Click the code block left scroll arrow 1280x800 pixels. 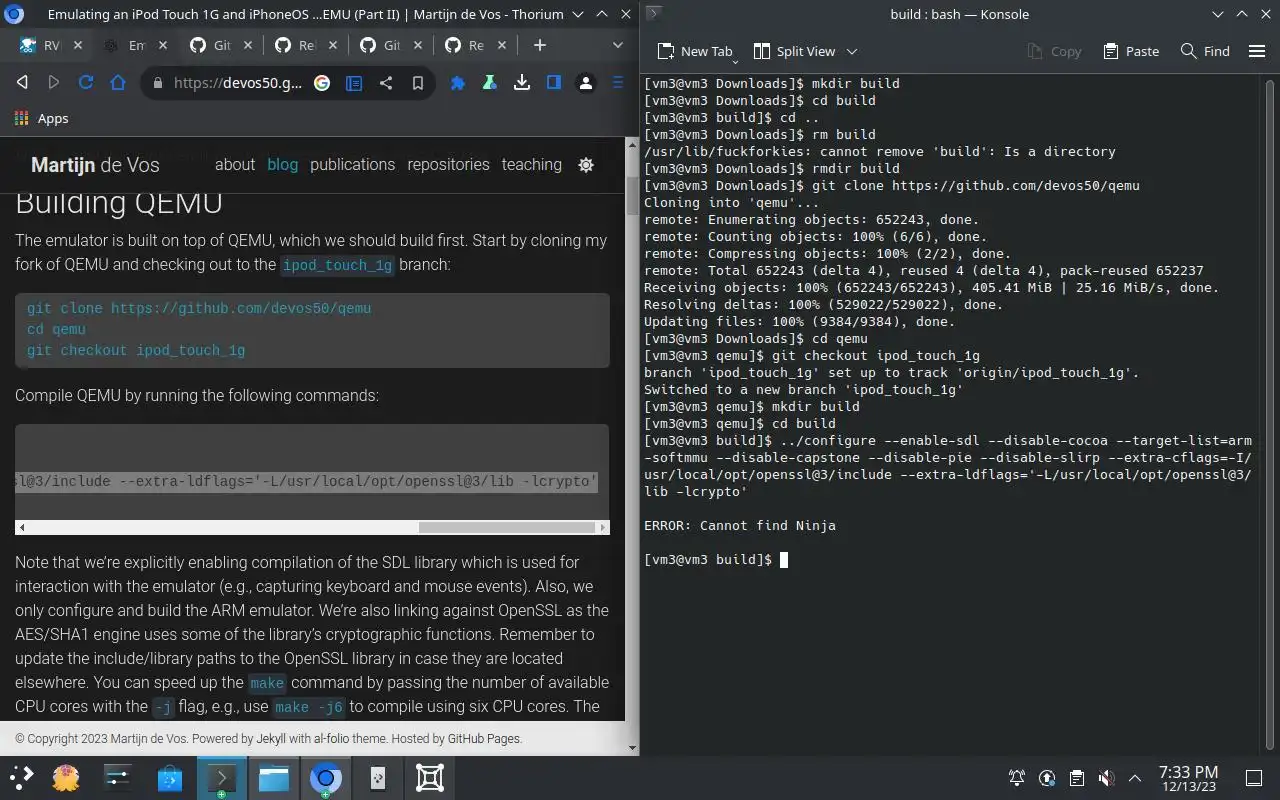22,527
